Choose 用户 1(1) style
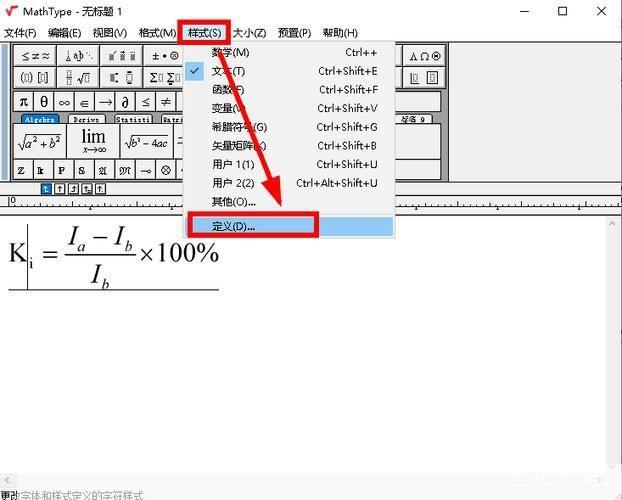 coord(289,165)
